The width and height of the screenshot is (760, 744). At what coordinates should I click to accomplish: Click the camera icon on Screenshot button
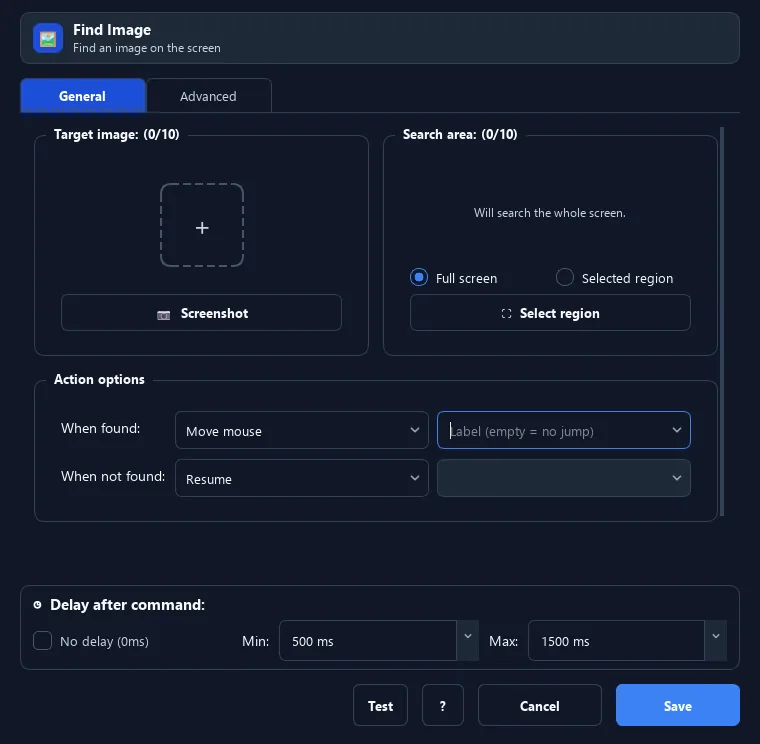coord(164,315)
